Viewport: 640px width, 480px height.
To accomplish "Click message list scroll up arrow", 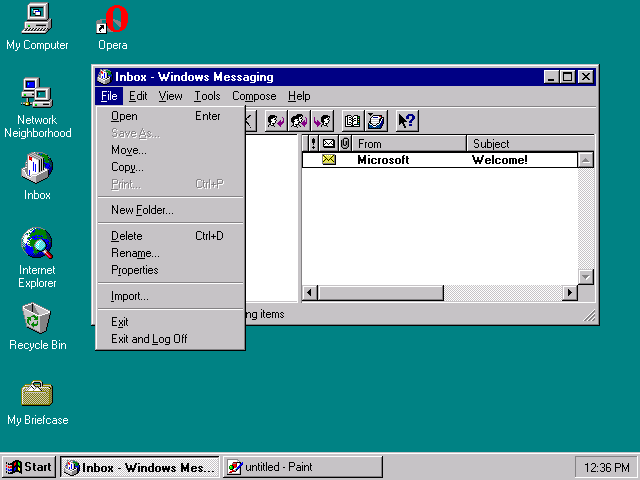I will [x=586, y=160].
